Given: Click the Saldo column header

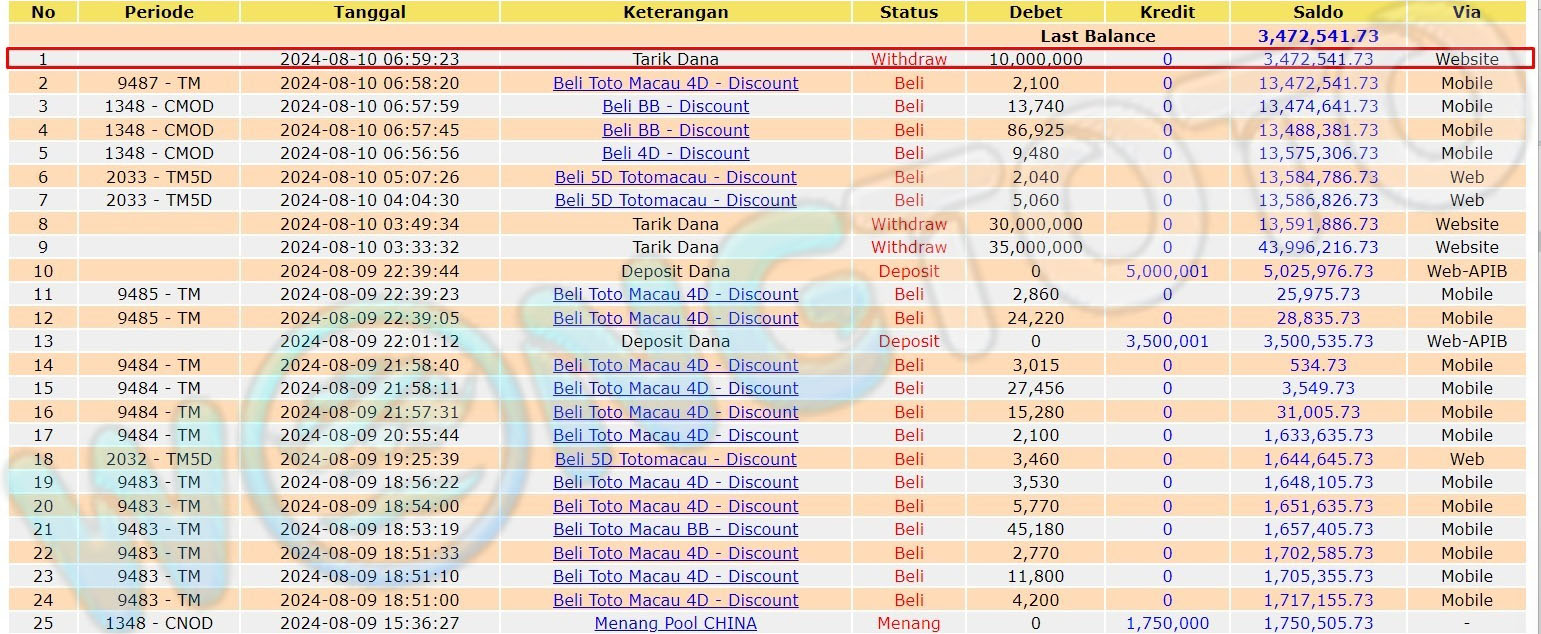Looking at the screenshot, I should (x=1317, y=12).
